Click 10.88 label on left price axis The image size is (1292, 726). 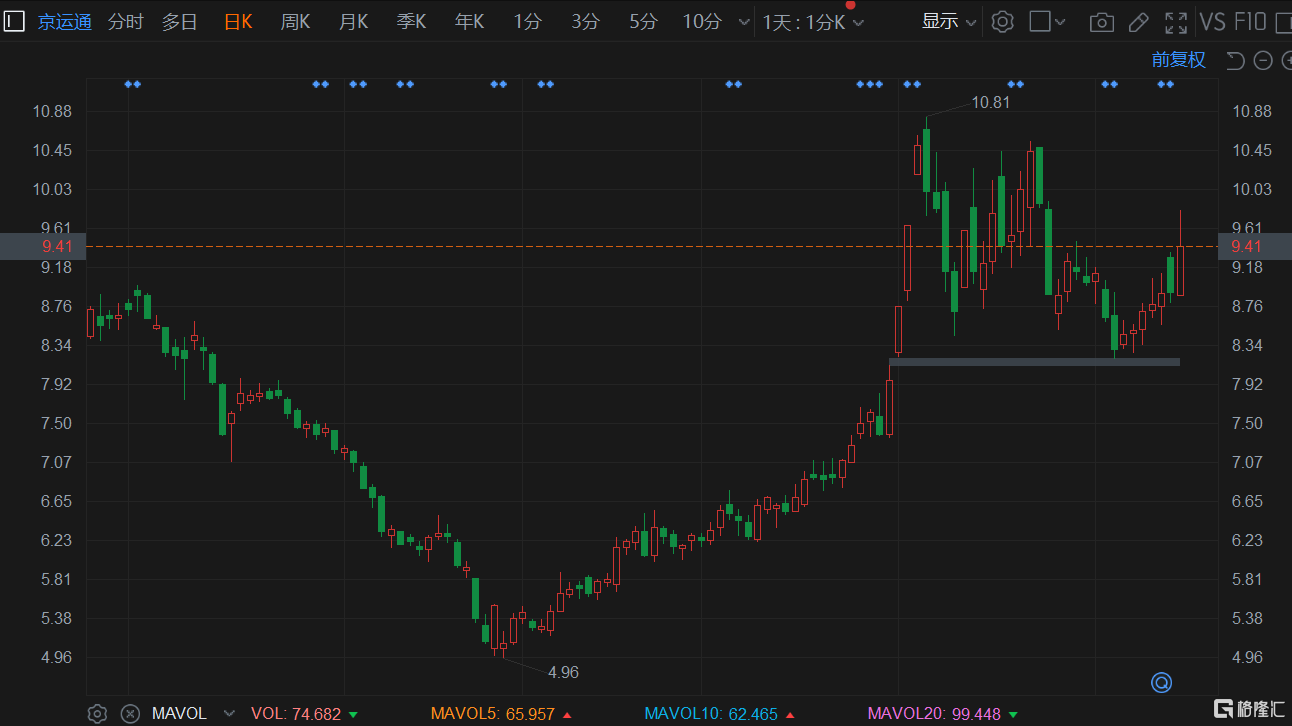click(54, 111)
